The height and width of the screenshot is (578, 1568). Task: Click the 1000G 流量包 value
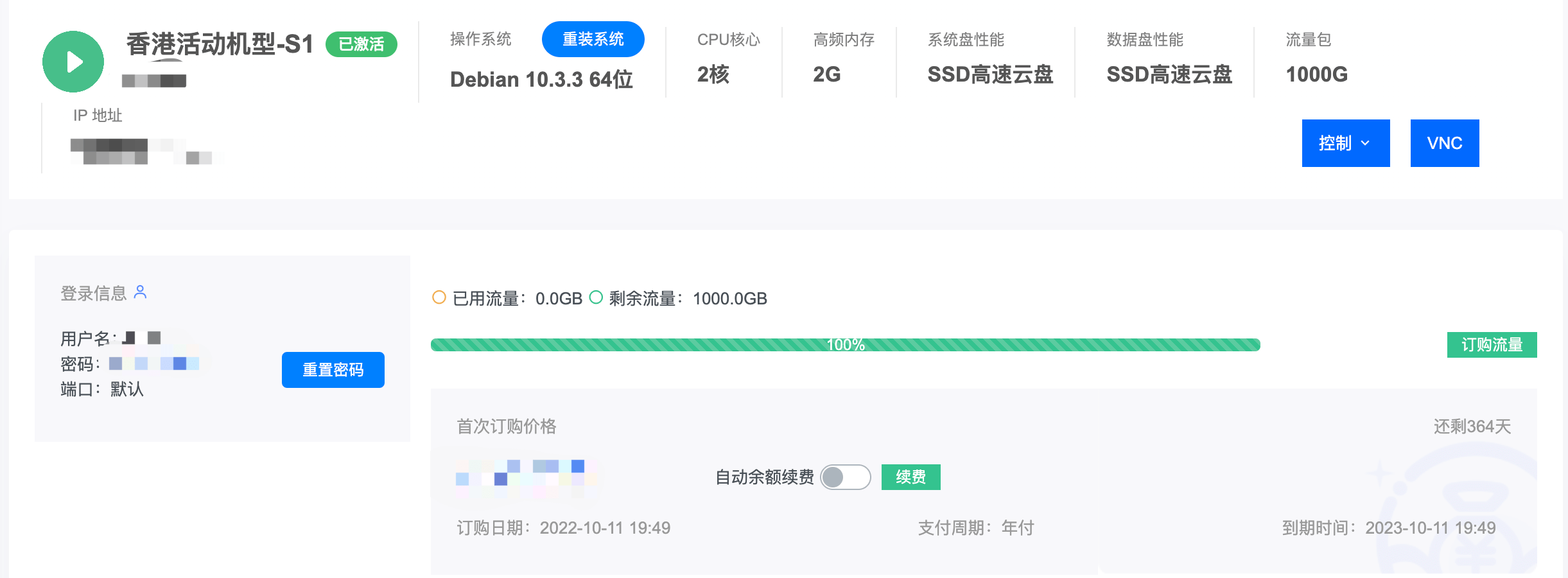point(1315,75)
